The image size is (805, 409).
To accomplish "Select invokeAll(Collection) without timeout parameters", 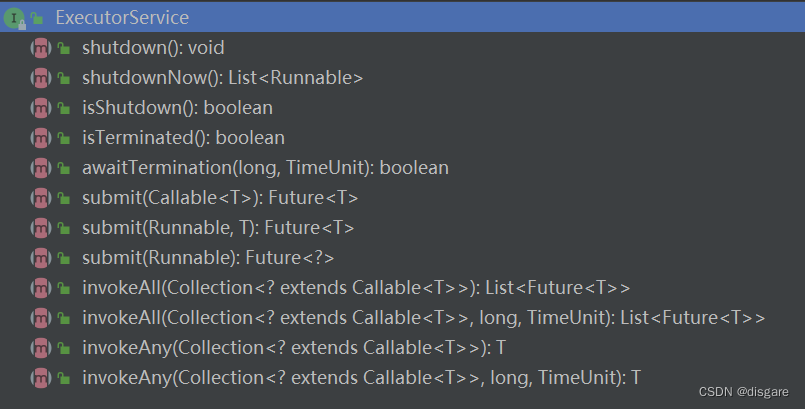I will click(x=356, y=288).
